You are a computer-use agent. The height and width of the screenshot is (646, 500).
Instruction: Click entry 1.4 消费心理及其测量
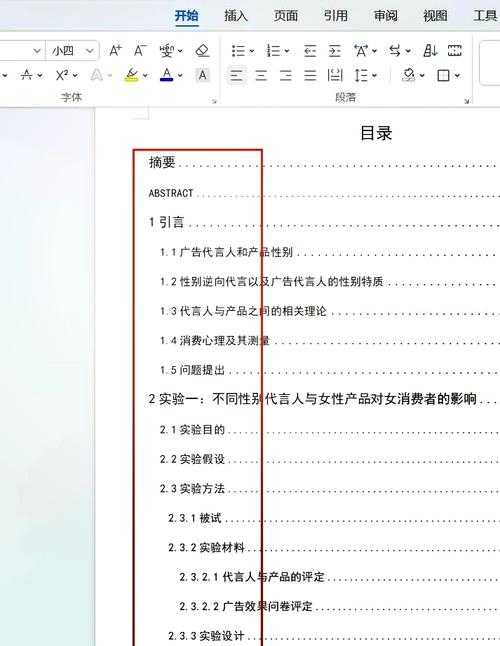click(215, 340)
